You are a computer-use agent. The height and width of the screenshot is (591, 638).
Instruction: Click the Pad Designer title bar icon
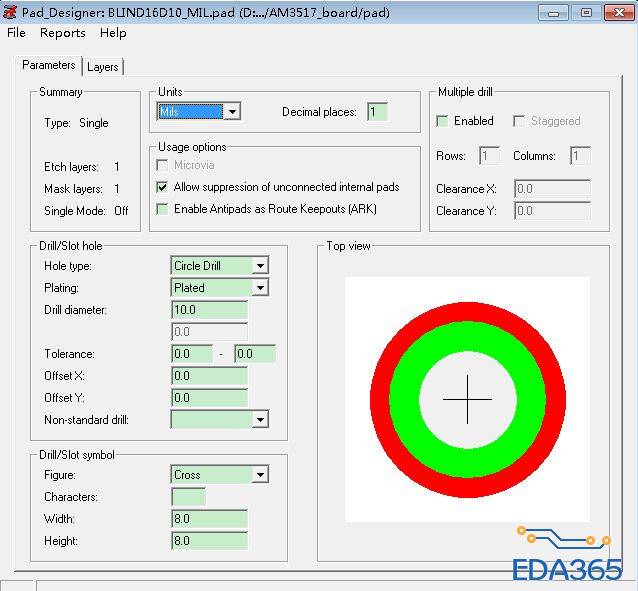coord(10,12)
